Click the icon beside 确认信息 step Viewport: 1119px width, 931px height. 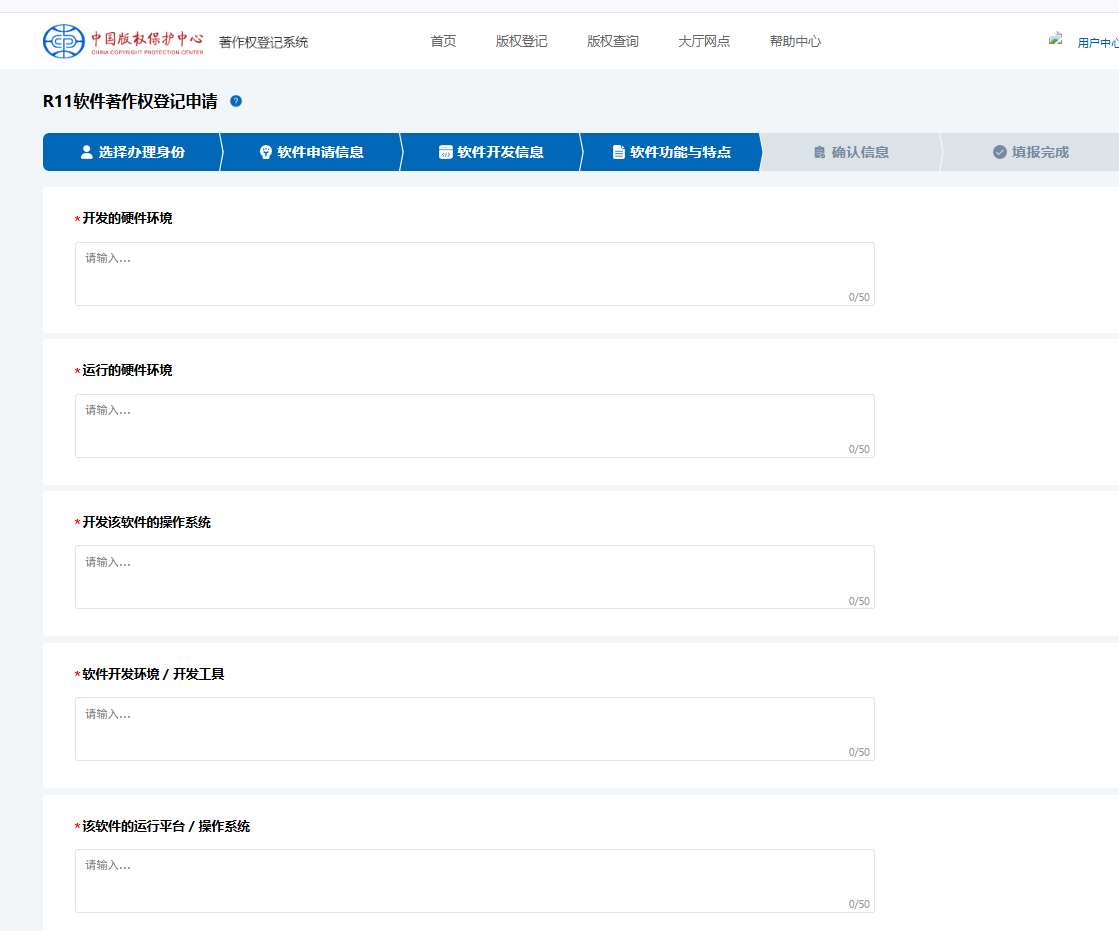(820, 152)
